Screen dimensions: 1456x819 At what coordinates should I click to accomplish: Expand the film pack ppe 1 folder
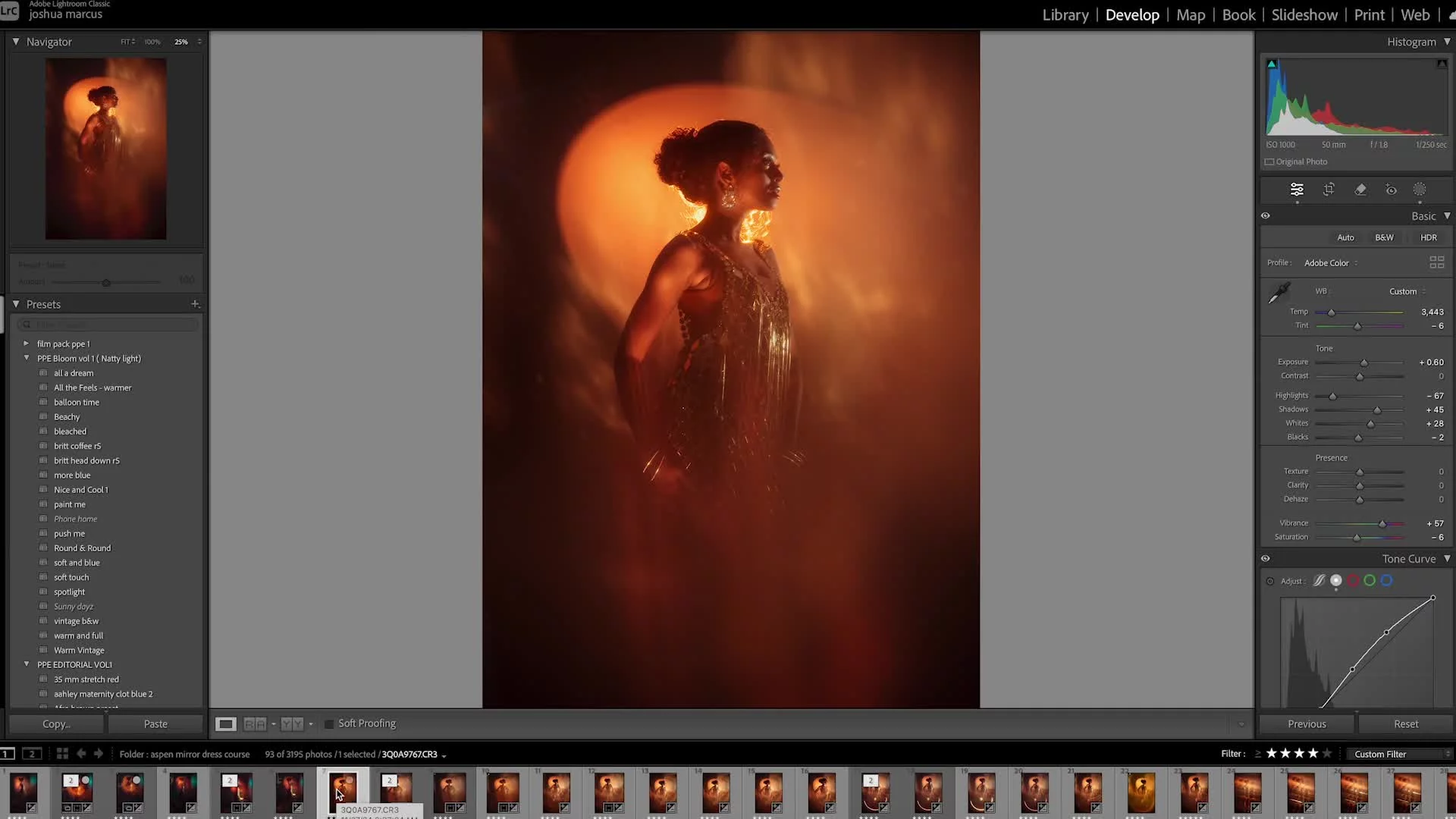[x=27, y=344]
